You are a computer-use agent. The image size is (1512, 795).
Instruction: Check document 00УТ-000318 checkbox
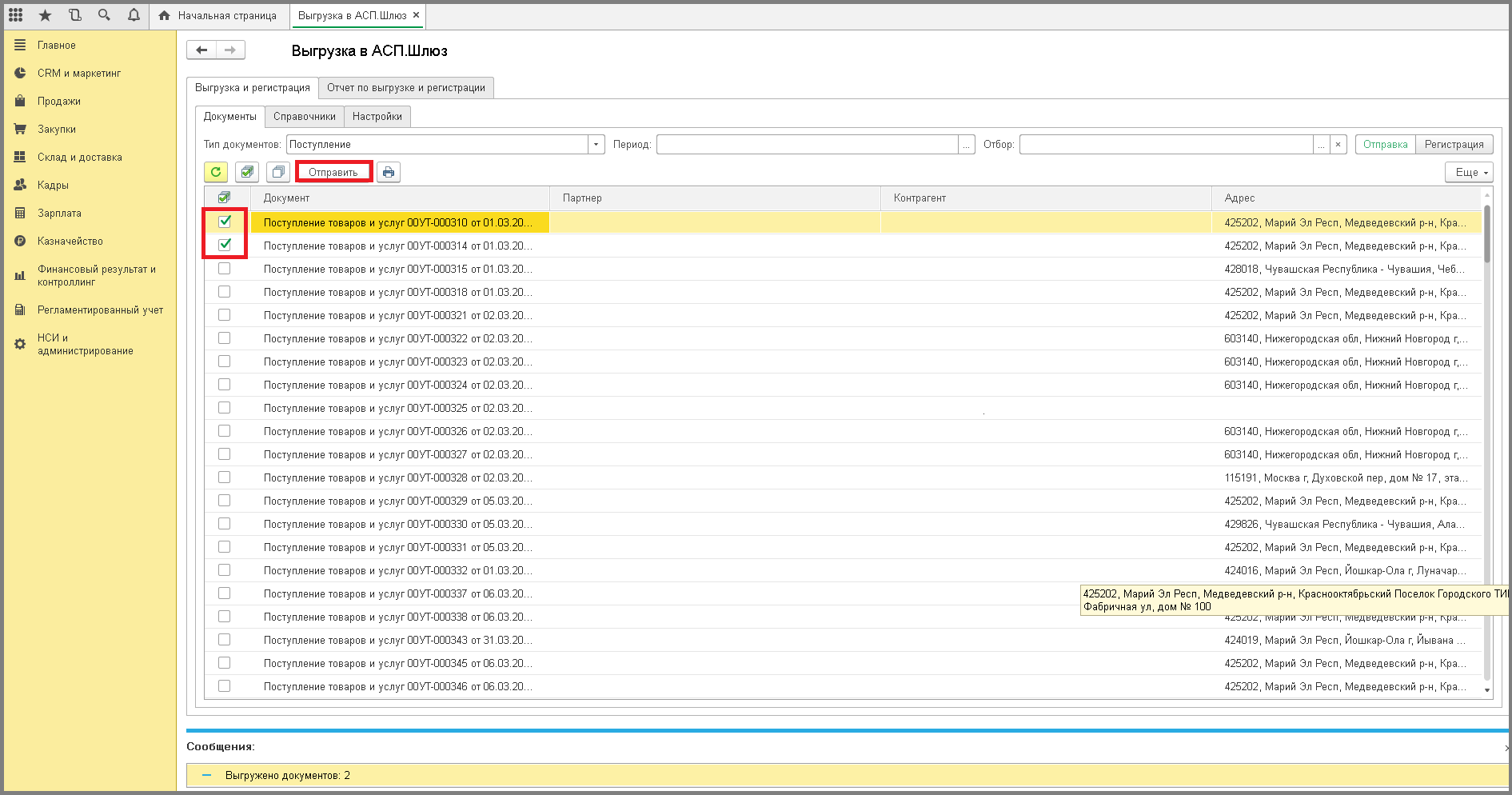[x=225, y=292]
